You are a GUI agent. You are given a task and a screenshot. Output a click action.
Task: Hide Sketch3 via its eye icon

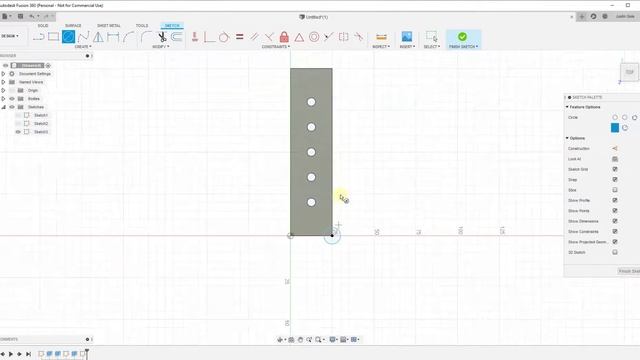18,132
